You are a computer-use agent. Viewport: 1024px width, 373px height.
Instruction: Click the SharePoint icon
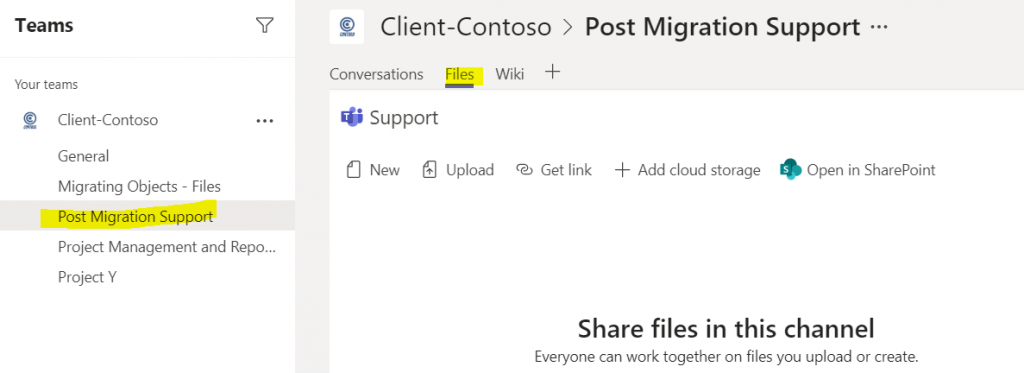(790, 170)
